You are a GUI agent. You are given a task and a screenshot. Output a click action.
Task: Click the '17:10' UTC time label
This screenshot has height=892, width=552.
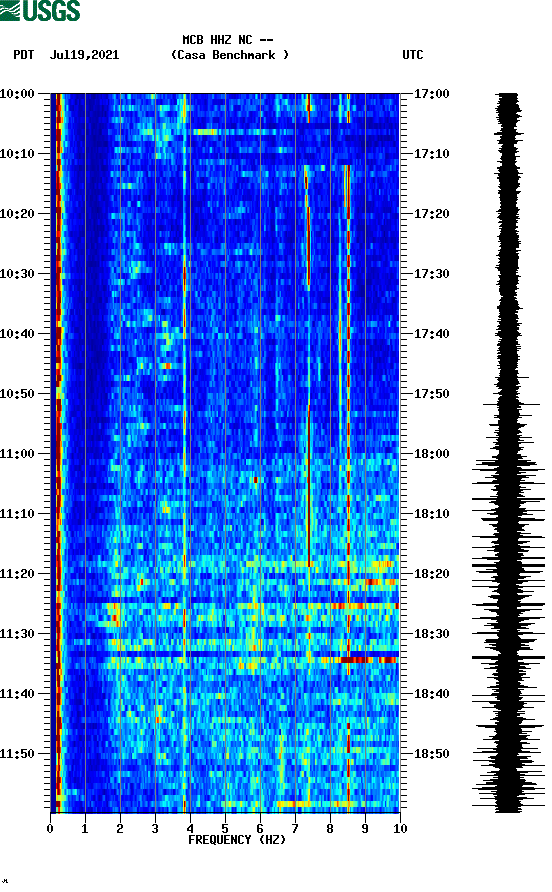click(431, 154)
